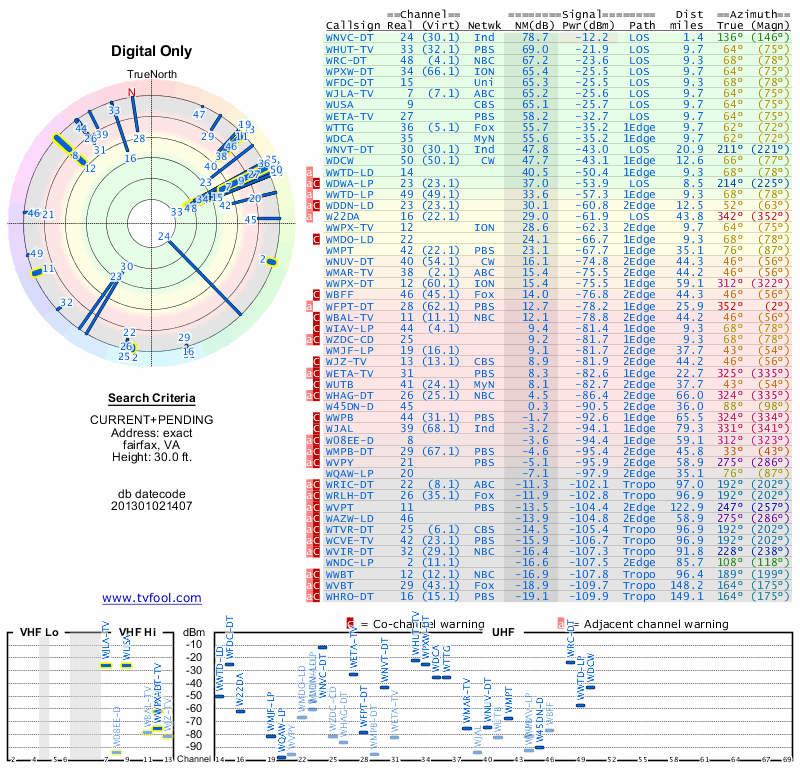
Task: Select the db datecode value 201301021407
Action: (152, 506)
